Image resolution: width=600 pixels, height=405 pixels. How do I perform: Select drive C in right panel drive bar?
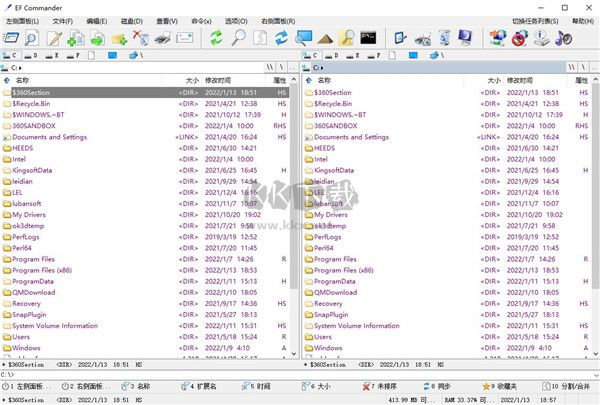[x=311, y=56]
